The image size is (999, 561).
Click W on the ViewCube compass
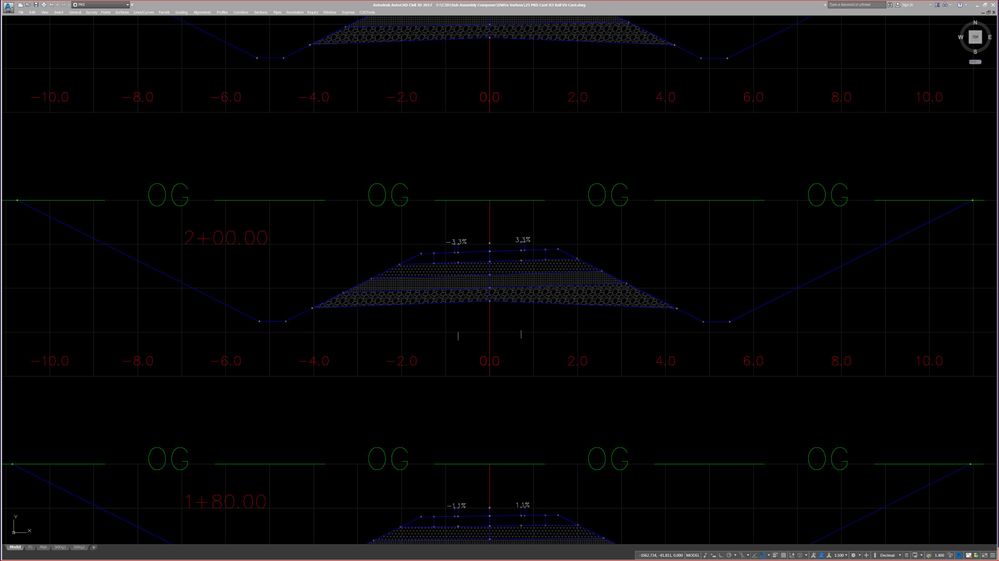pyautogui.click(x=961, y=37)
